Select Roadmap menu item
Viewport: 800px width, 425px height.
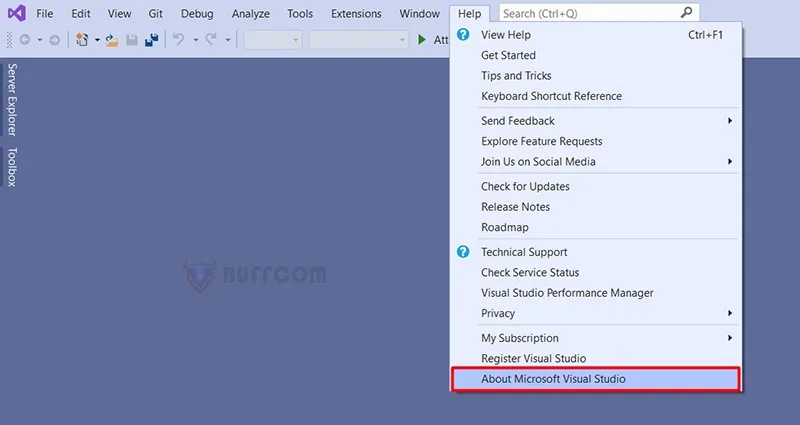tap(595, 227)
